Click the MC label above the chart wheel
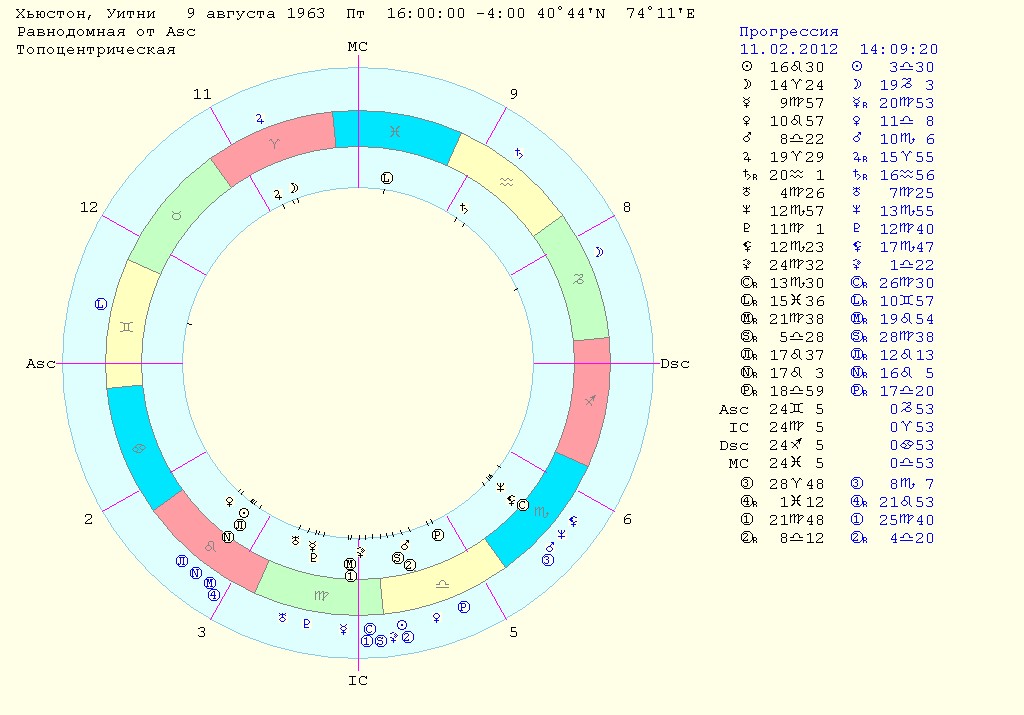This screenshot has height=715, width=1024. tap(358, 47)
